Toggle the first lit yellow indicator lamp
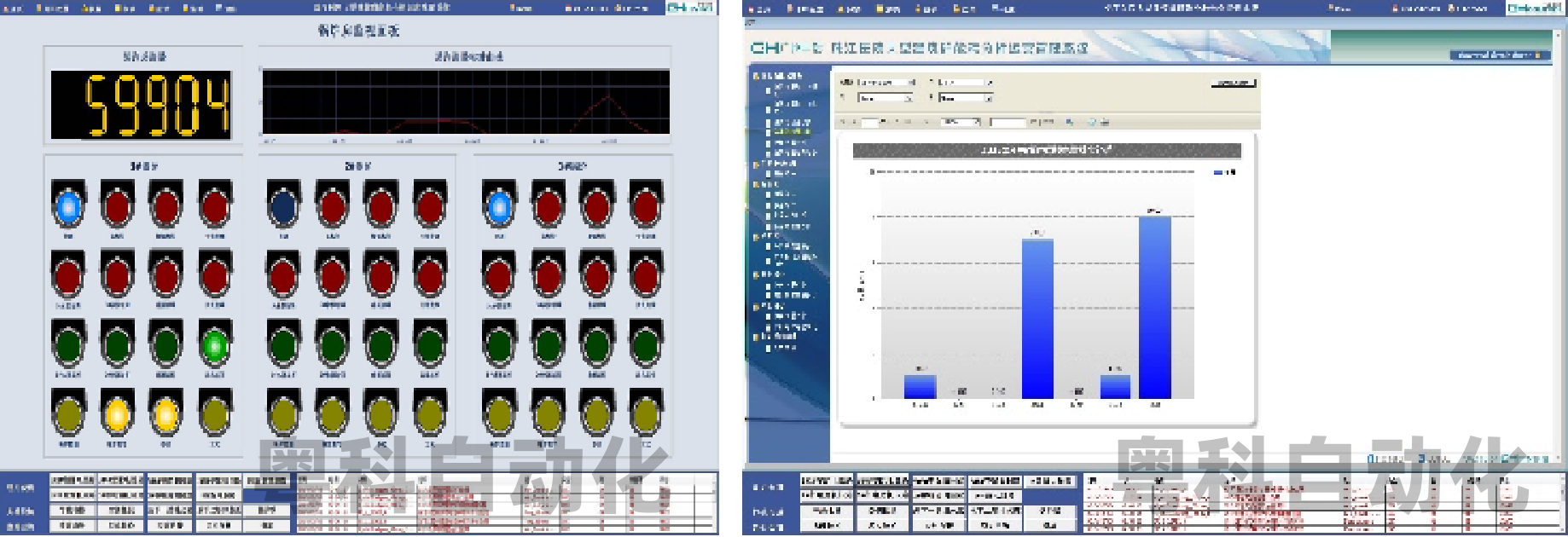 point(117,415)
